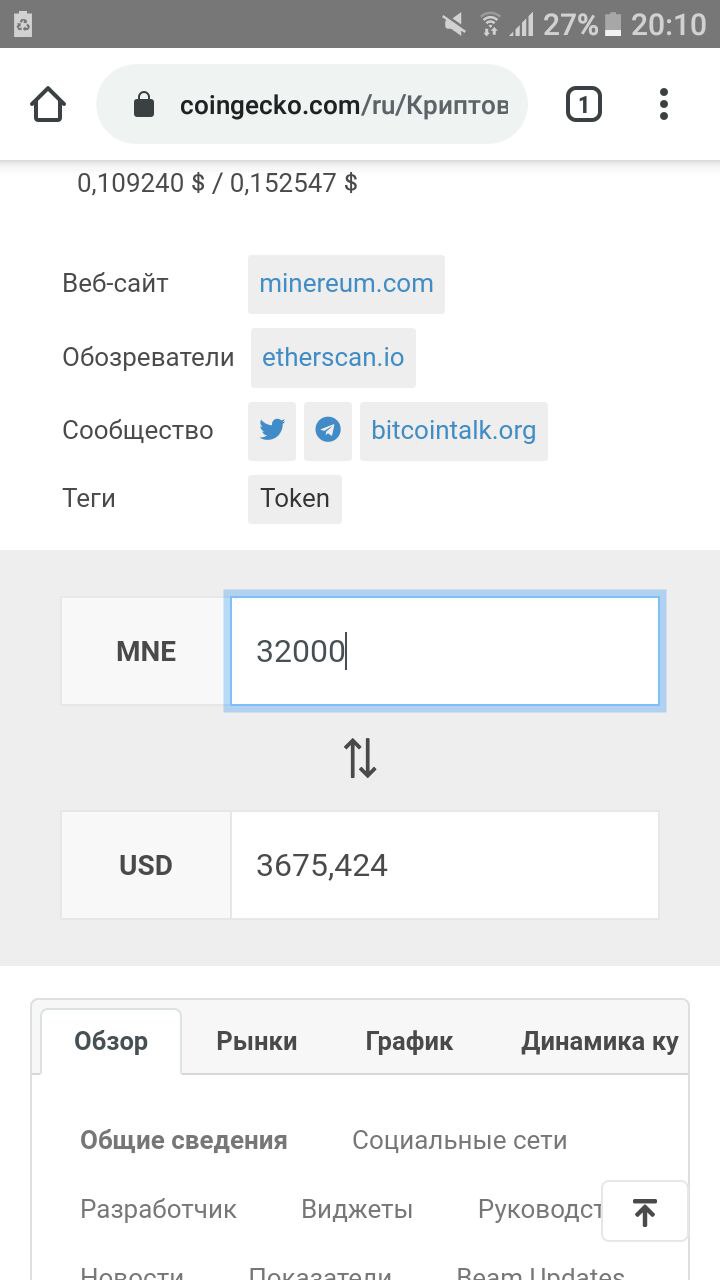
Task: Tap the browser home icon
Action: click(x=48, y=105)
